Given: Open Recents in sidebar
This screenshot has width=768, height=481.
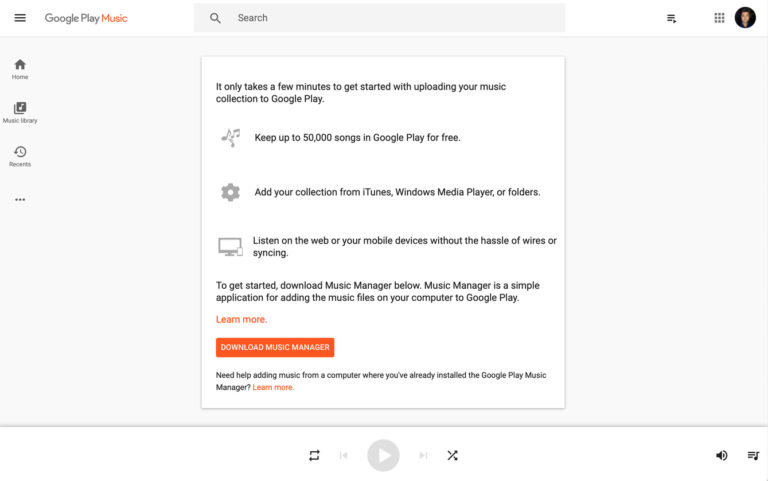Looking at the screenshot, I should point(20,156).
